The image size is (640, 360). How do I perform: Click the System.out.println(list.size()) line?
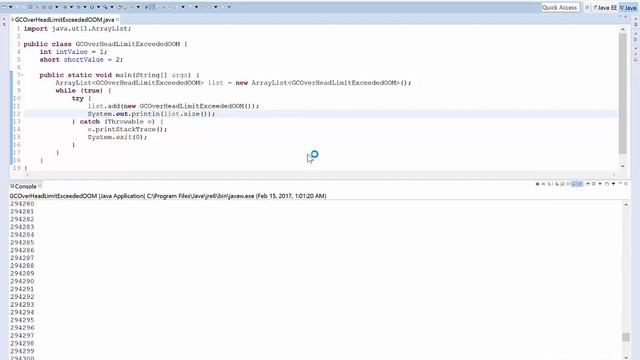click(x=151, y=114)
